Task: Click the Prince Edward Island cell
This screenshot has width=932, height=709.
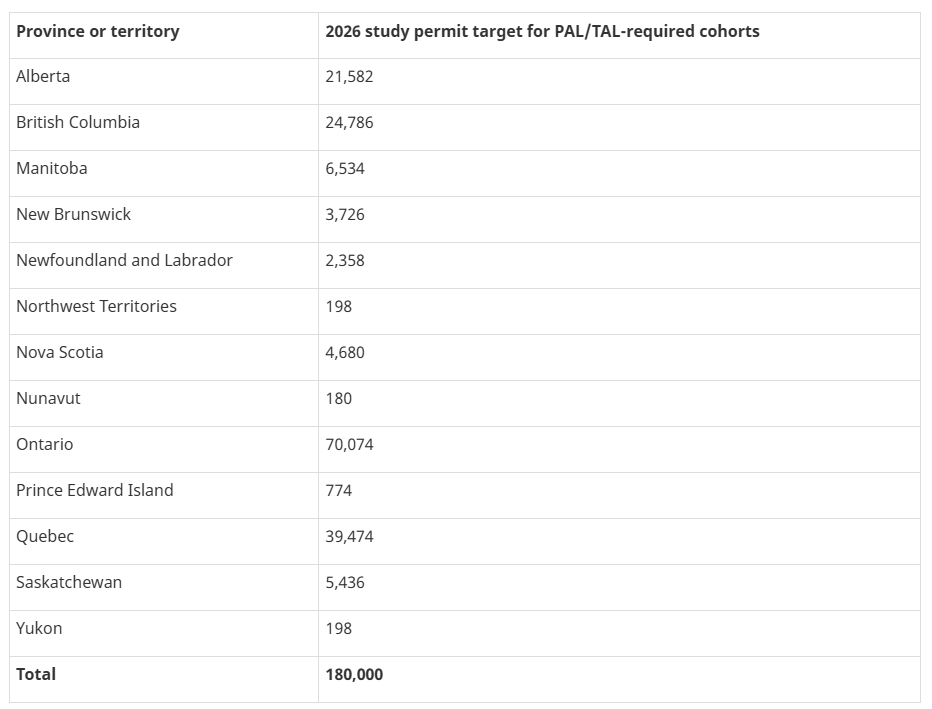Action: coord(95,490)
